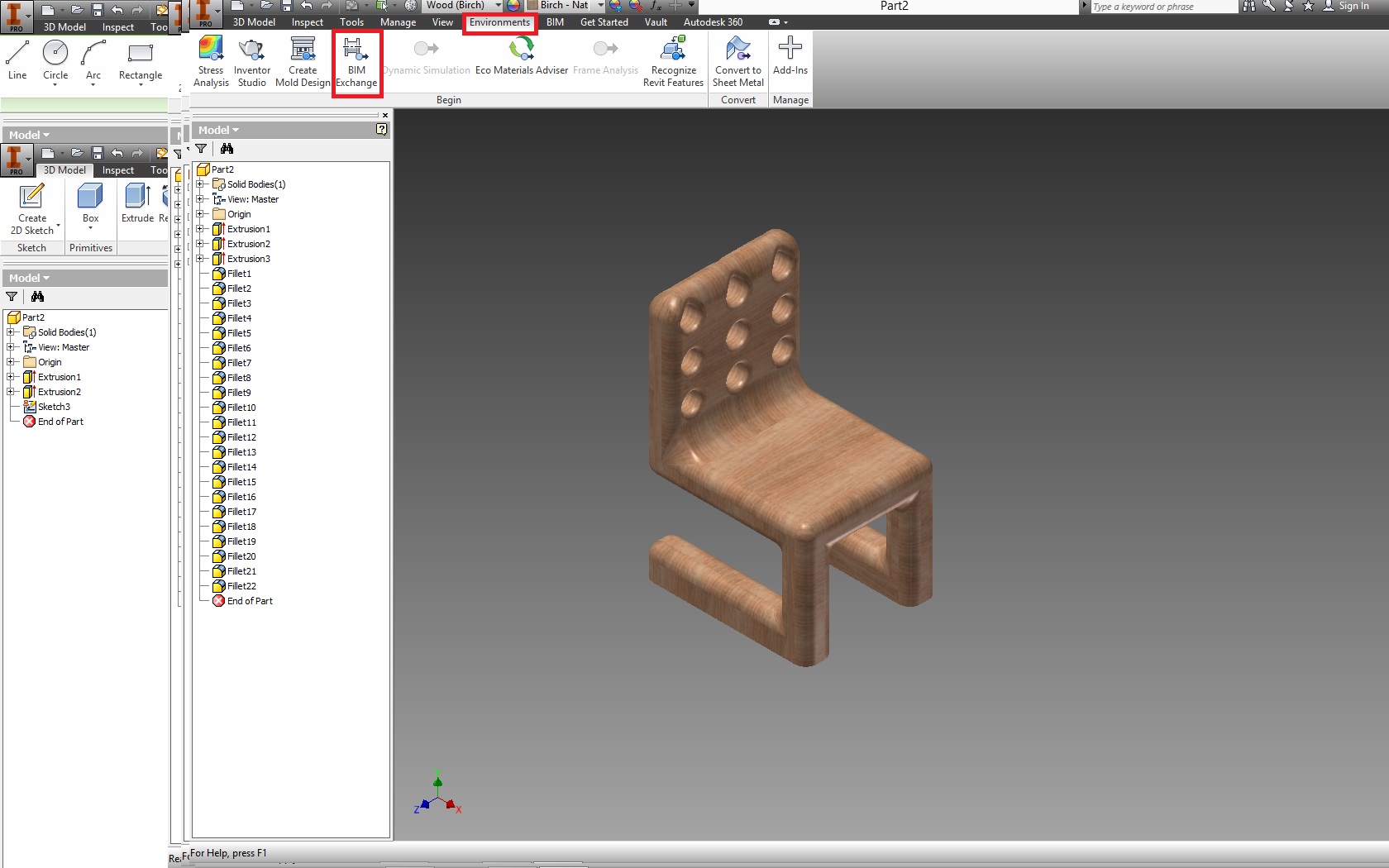Click filter icon above the Fillet browser tree

pyautogui.click(x=201, y=149)
